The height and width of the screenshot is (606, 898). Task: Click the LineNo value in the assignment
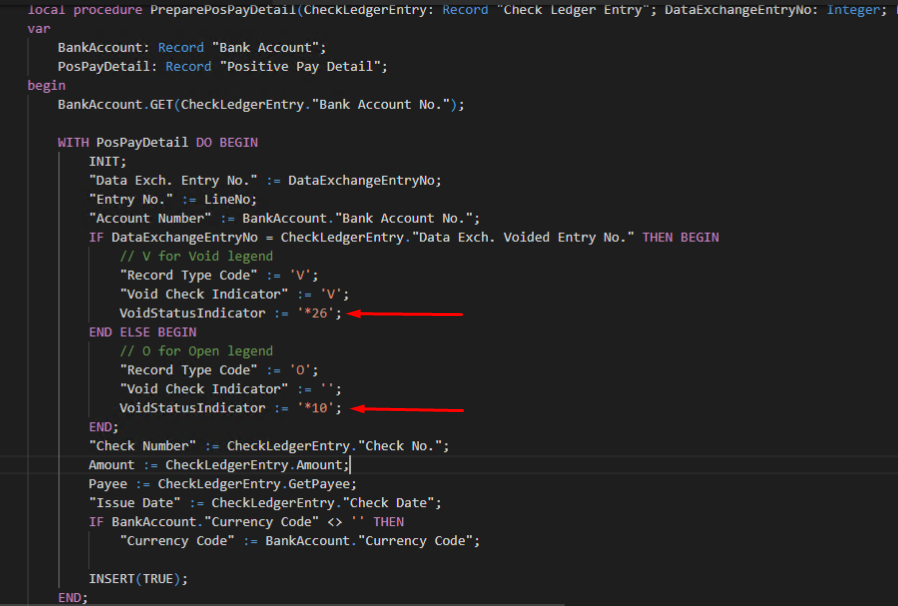[234, 199]
